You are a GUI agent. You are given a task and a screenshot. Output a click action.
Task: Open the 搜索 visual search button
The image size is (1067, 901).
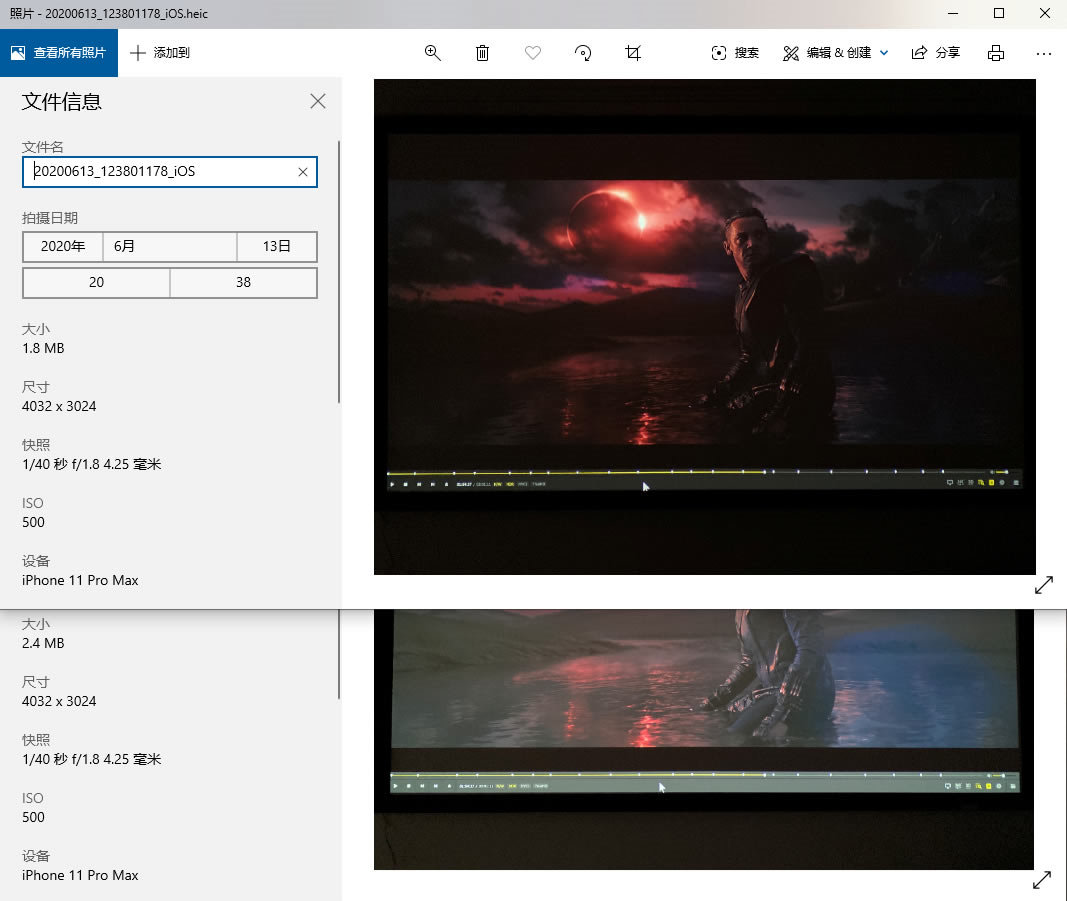click(x=735, y=53)
